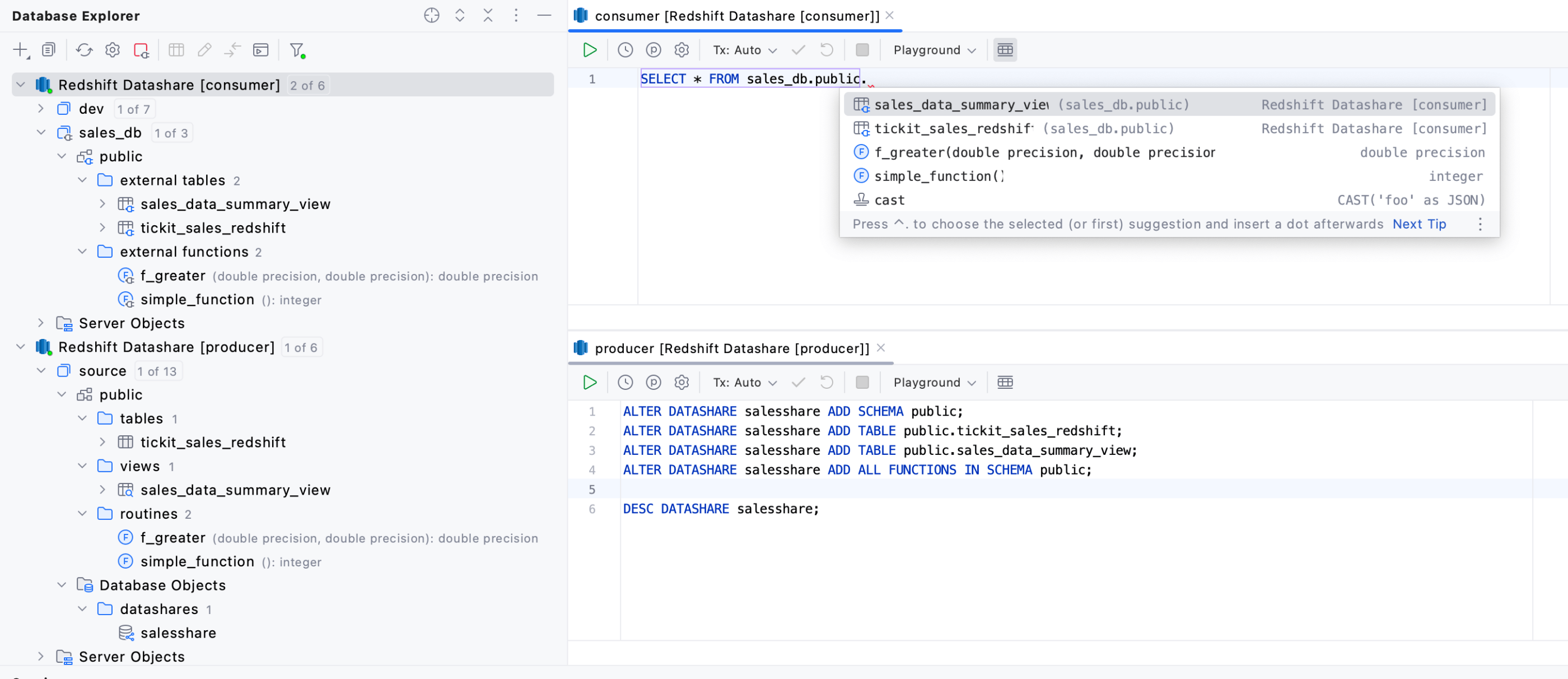
Task: Run consumer query with Execute button
Action: (x=589, y=50)
